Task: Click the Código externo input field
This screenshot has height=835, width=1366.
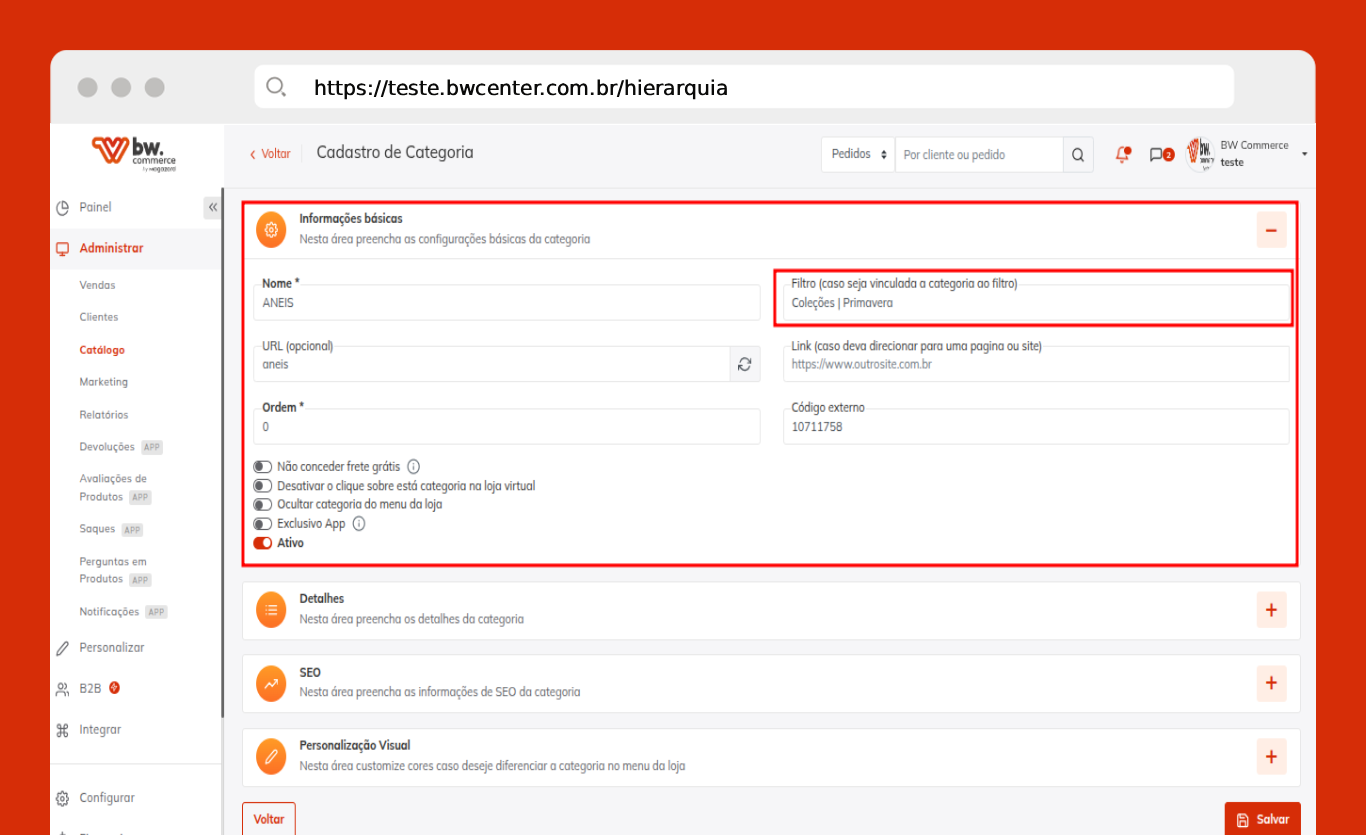Action: click(1035, 427)
